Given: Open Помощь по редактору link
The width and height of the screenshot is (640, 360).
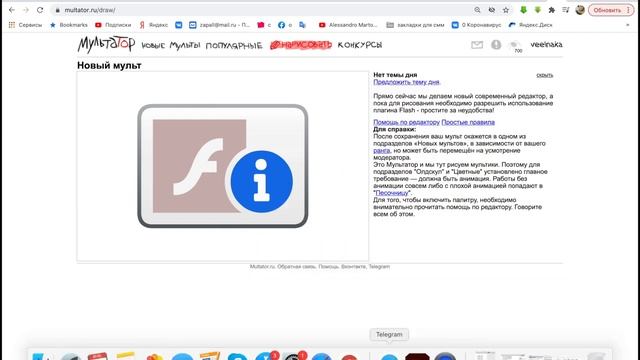Looking at the screenshot, I should 407,122.
